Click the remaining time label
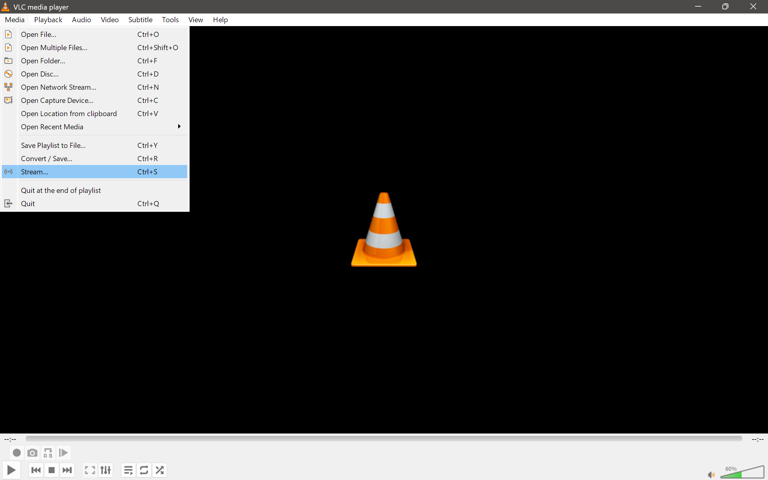 tap(757, 439)
